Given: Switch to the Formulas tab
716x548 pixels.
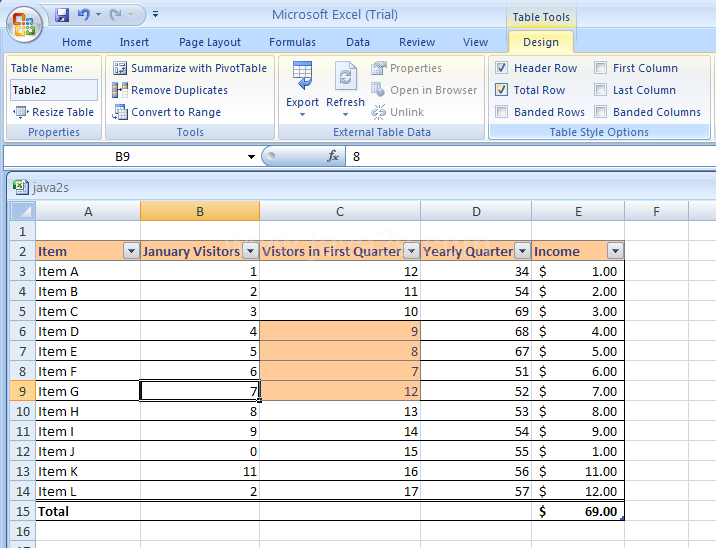Looking at the screenshot, I should 292,42.
